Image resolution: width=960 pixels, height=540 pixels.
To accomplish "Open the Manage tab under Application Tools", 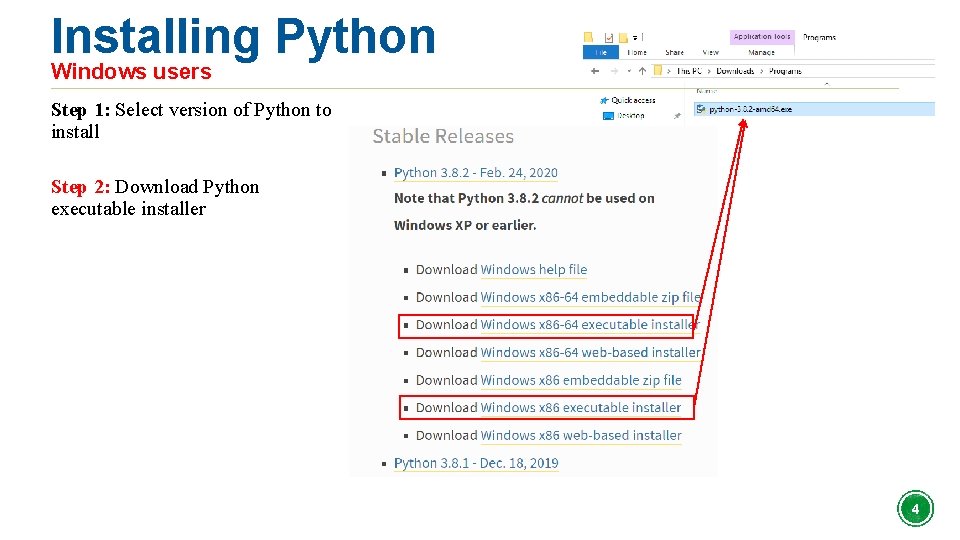I will click(761, 52).
